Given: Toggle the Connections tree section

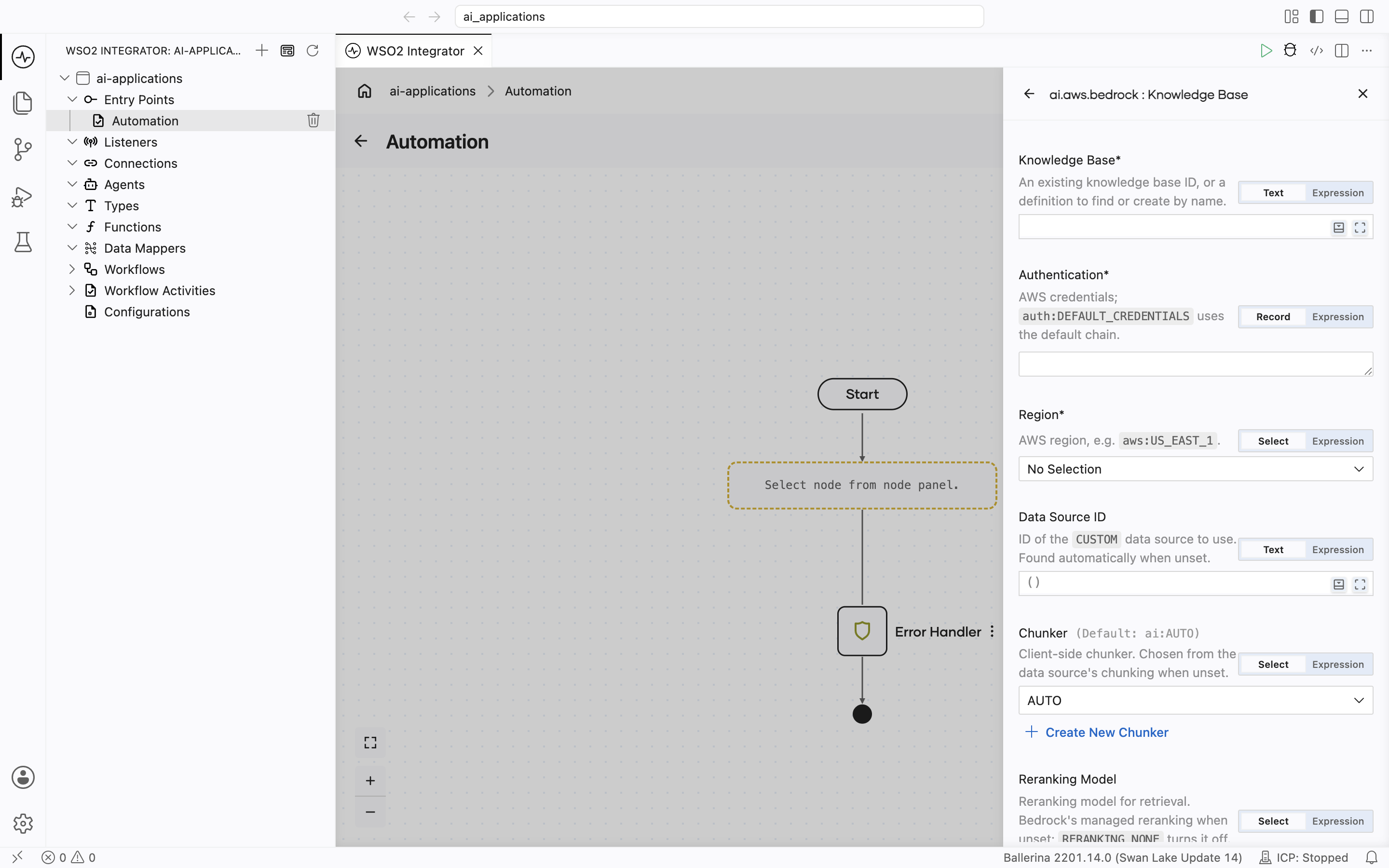Looking at the screenshot, I should tap(72, 163).
